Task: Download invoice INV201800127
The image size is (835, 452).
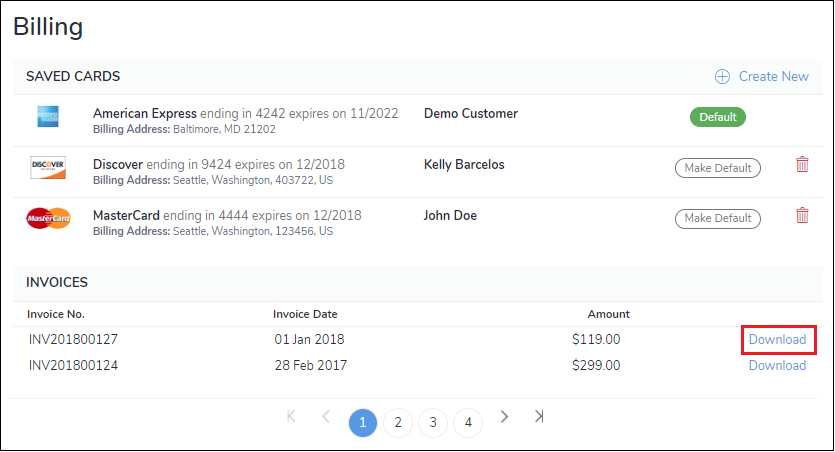Action: (777, 340)
